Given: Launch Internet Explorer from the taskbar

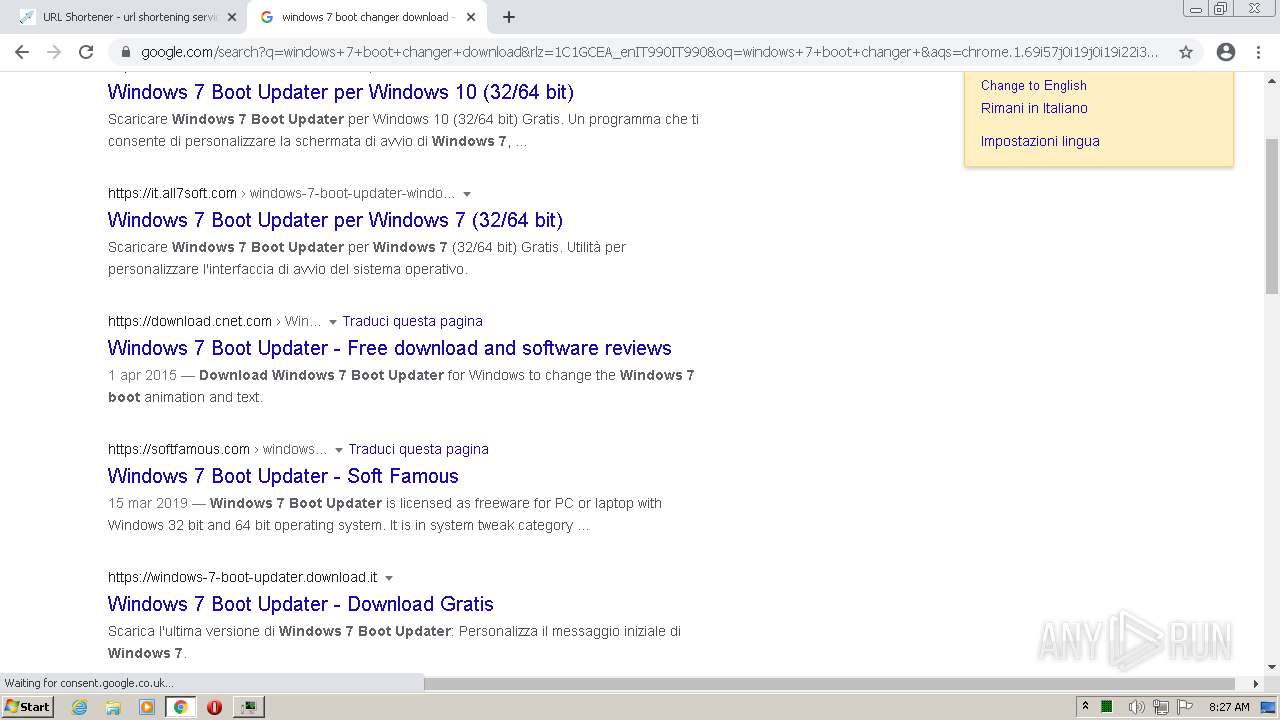Looking at the screenshot, I should coord(80,707).
